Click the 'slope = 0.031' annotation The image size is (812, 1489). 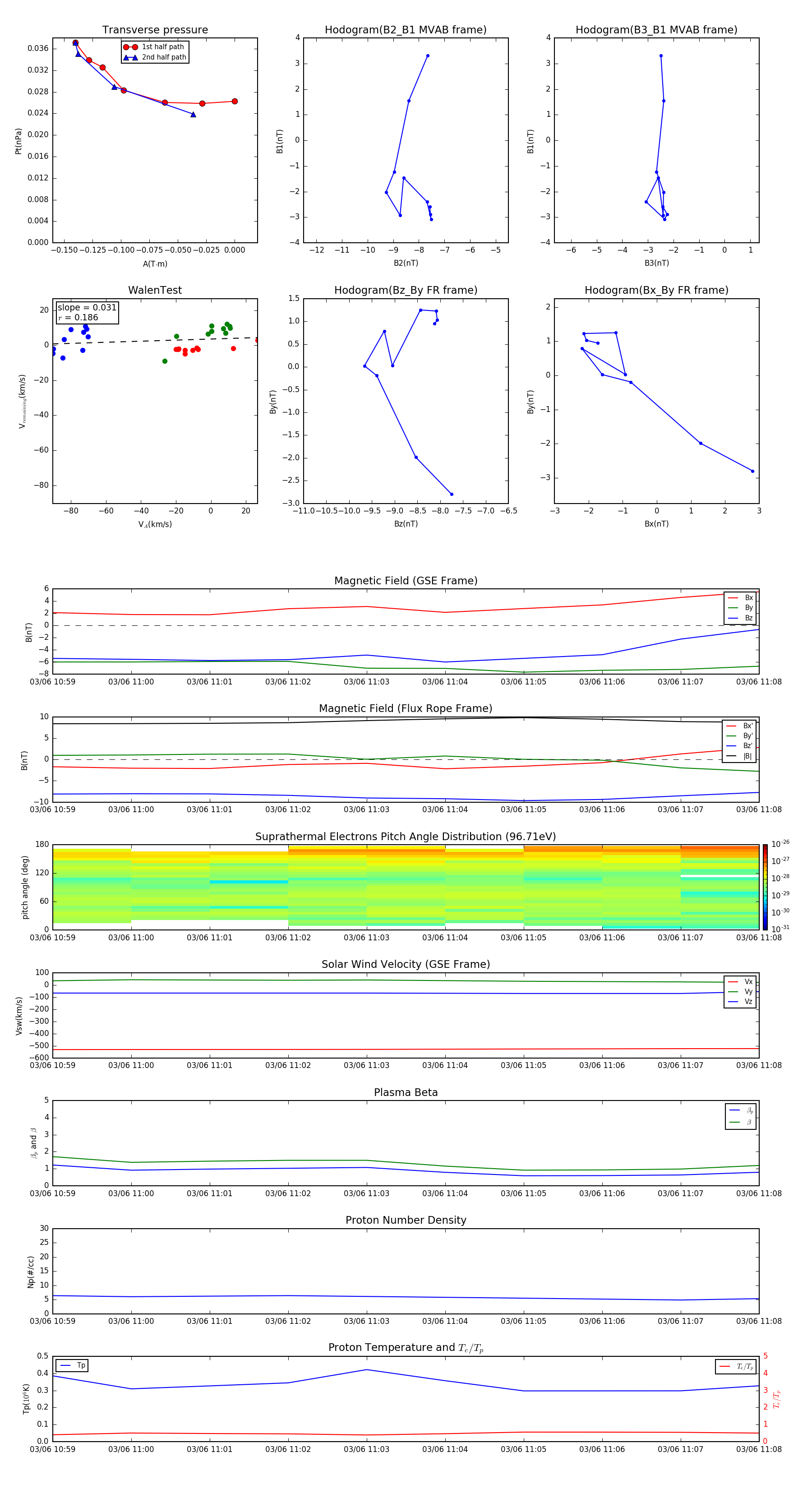click(87, 308)
